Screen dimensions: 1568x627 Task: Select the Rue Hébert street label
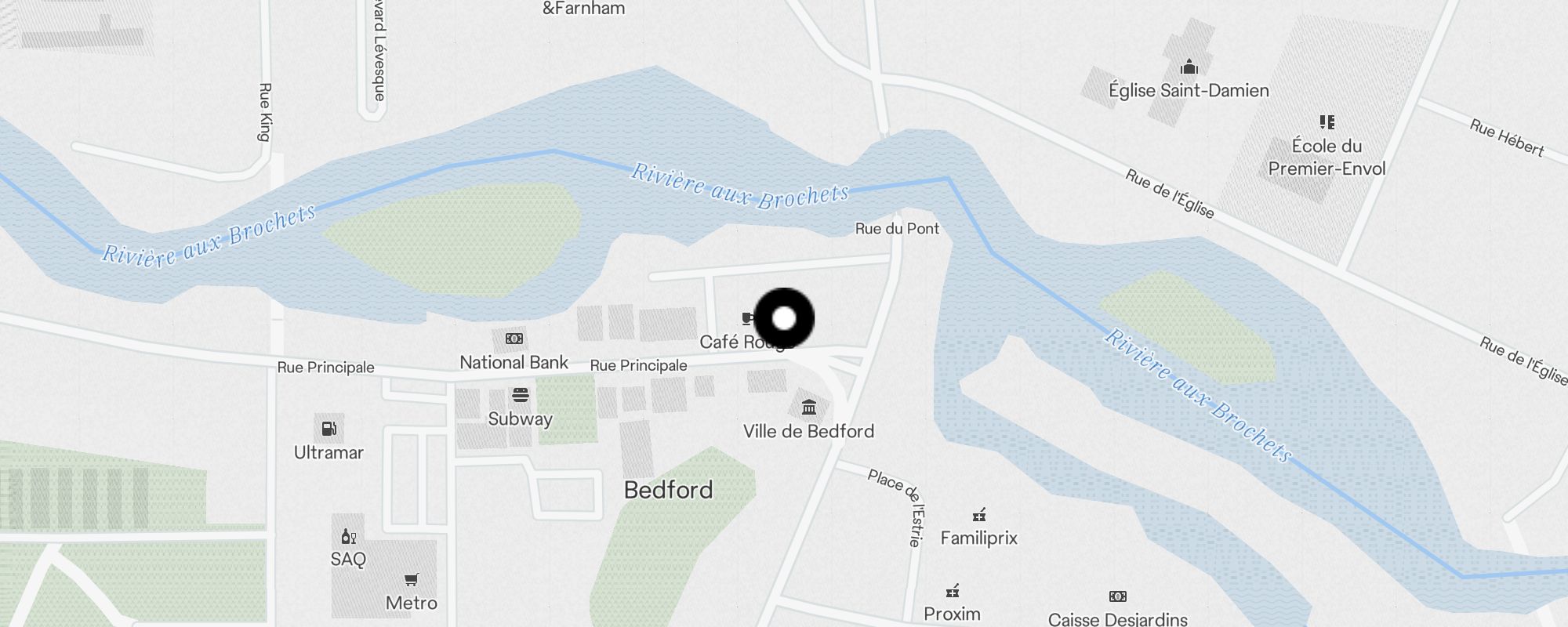point(1507,138)
